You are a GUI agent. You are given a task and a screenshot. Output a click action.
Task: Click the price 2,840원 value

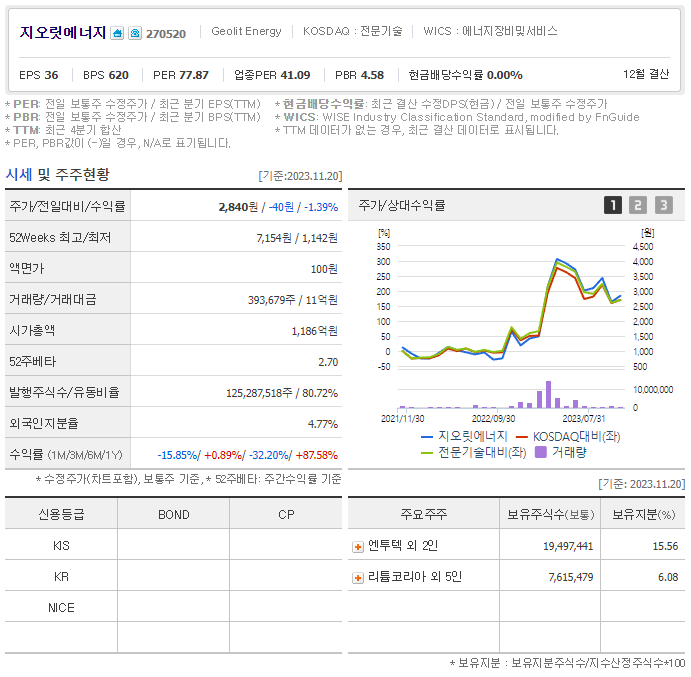click(238, 207)
